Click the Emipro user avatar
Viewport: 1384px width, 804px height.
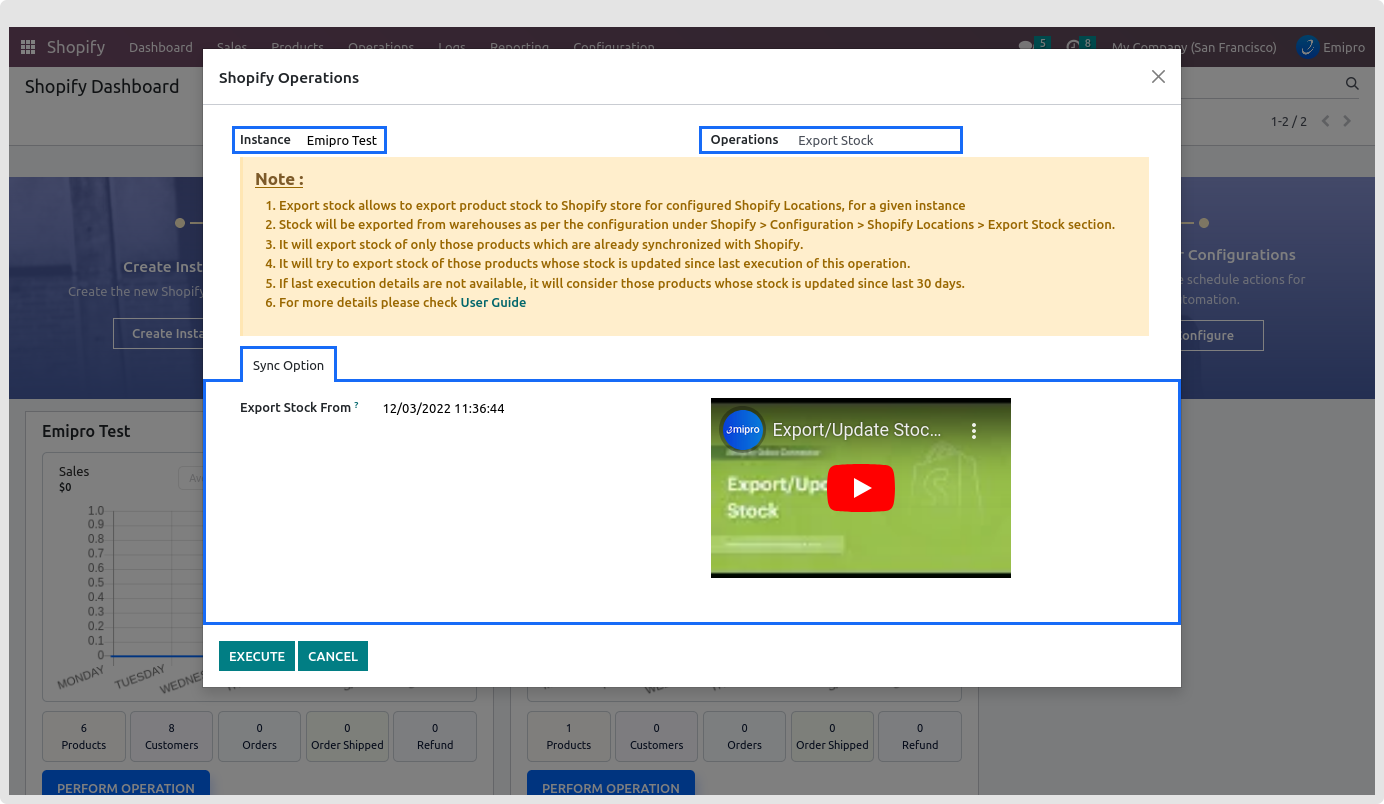tap(1307, 47)
